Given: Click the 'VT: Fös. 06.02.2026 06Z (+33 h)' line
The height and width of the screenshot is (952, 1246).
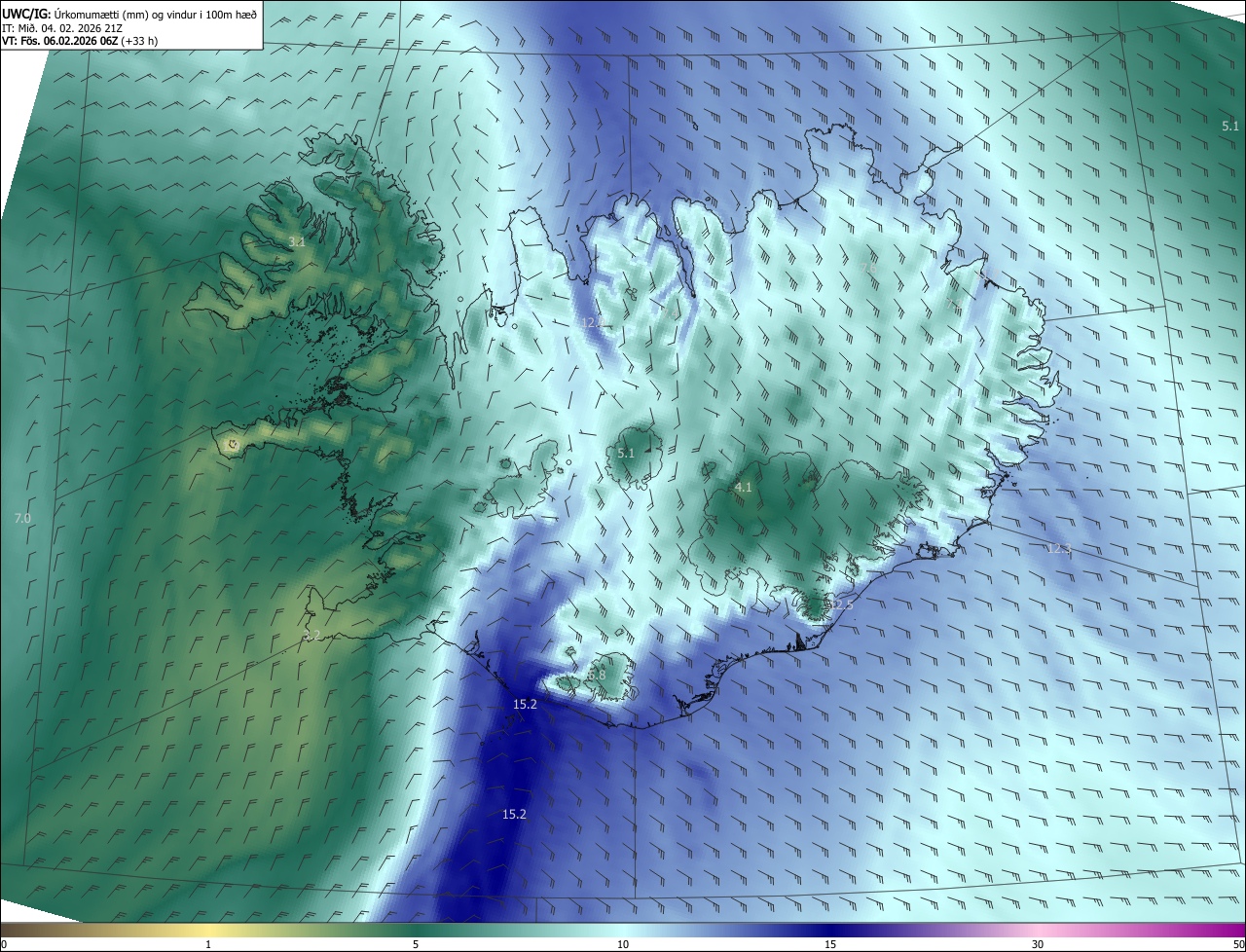Looking at the screenshot, I should click(80, 41).
